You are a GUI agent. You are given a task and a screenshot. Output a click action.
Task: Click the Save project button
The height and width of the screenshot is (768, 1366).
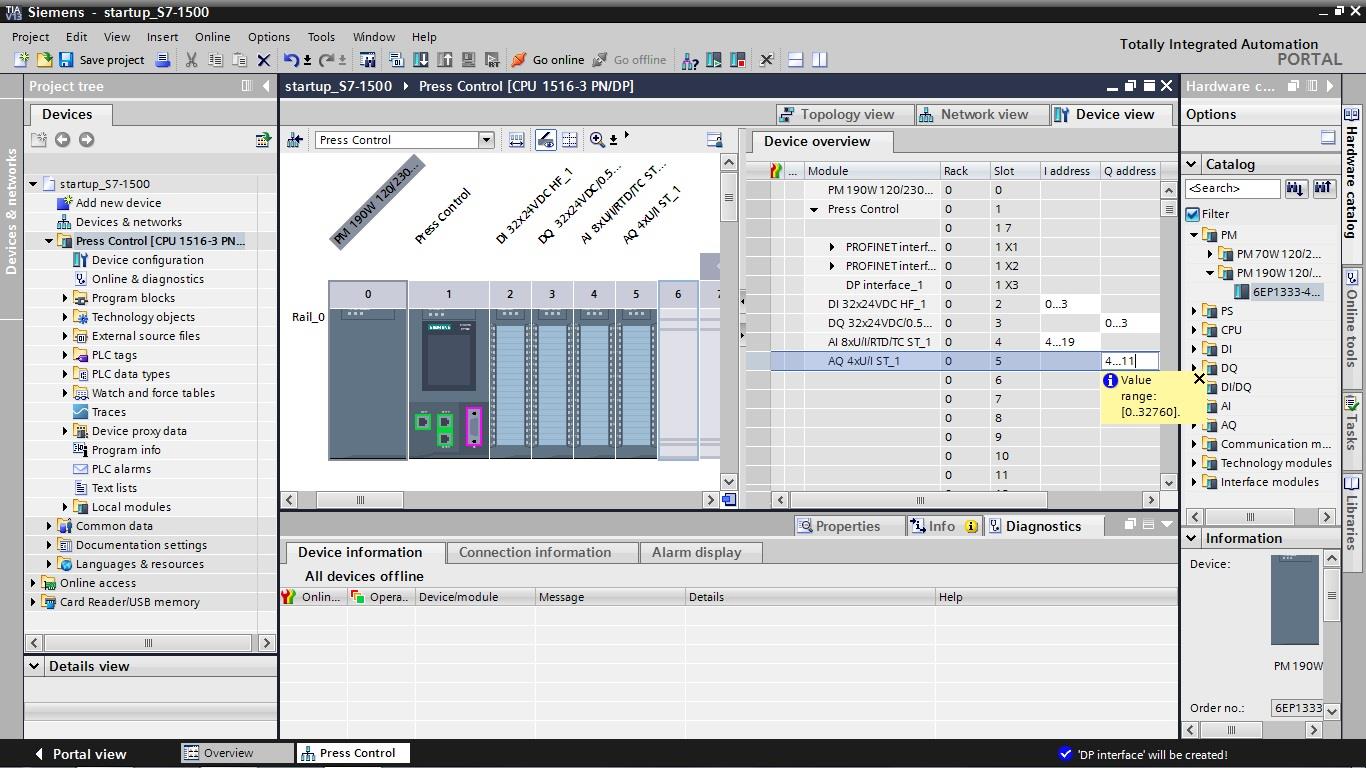pyautogui.click(x=101, y=60)
